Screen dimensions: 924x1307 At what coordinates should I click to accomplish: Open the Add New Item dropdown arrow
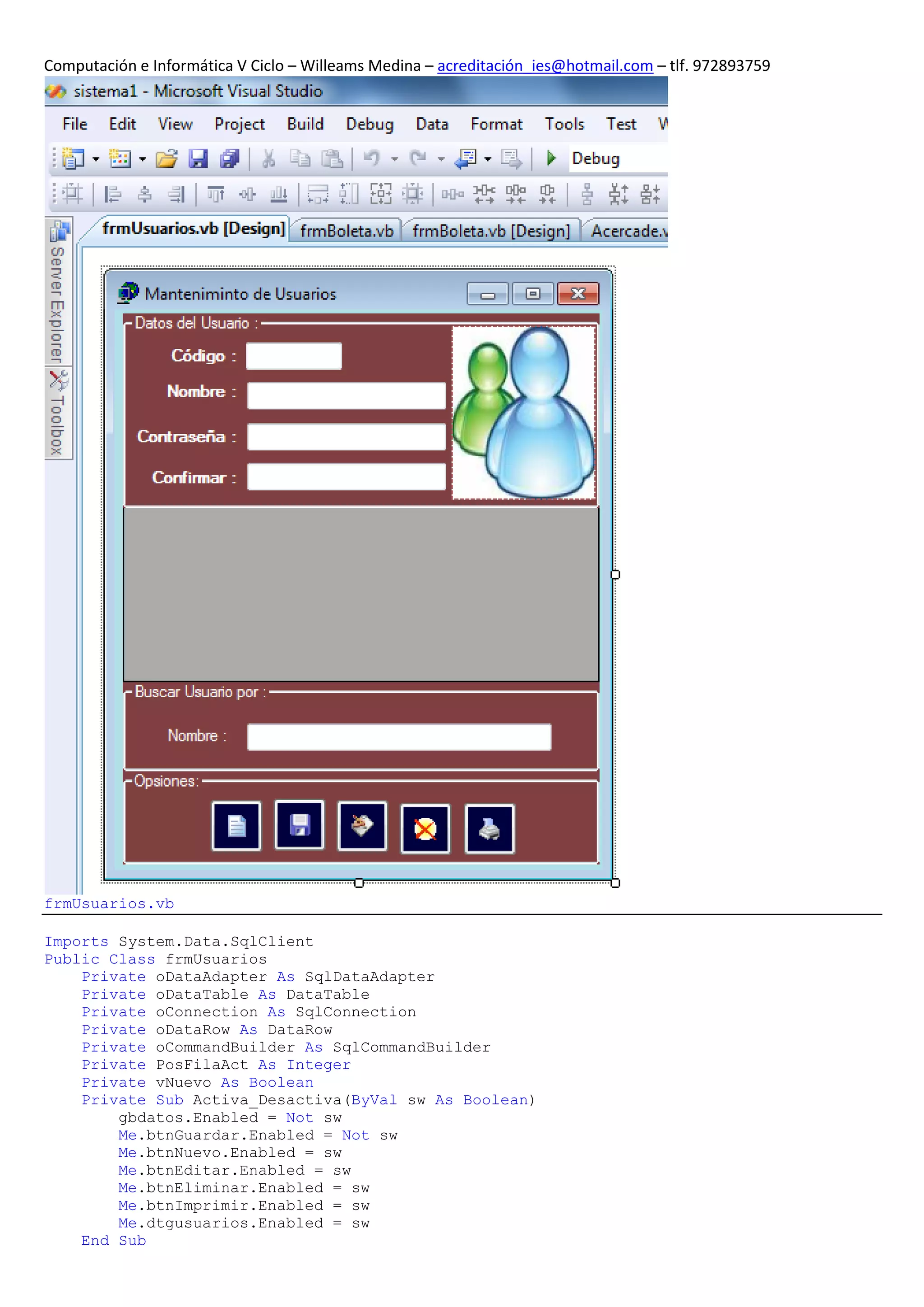tap(142, 159)
